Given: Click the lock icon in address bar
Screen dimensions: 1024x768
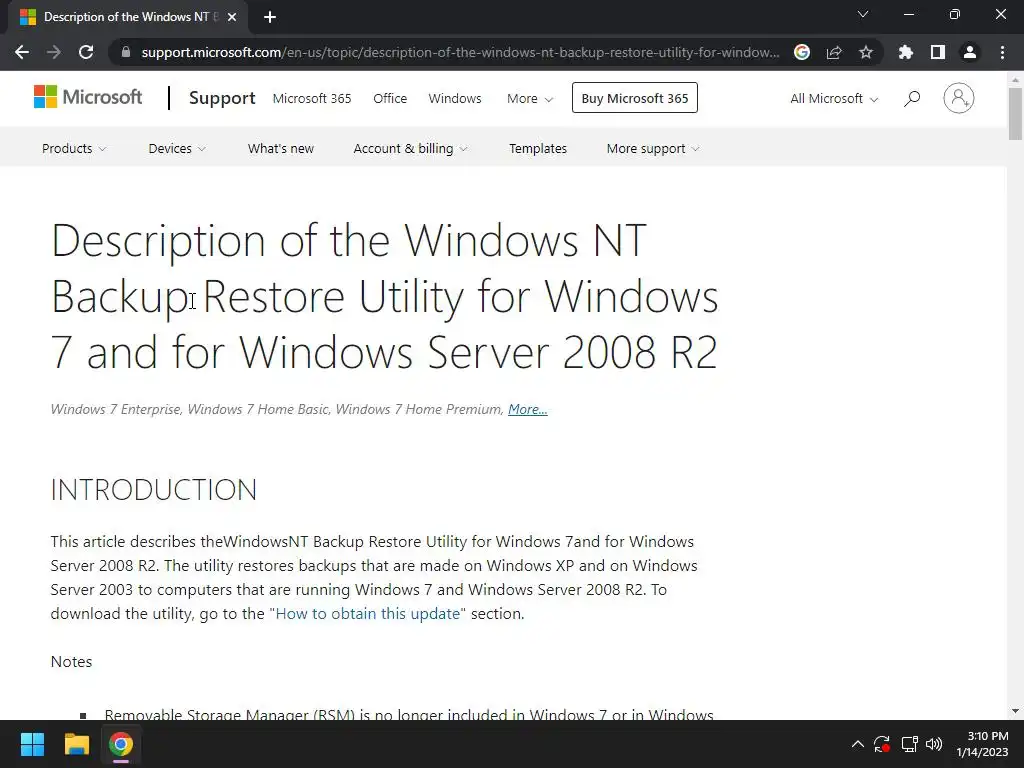Looking at the screenshot, I should (126, 52).
